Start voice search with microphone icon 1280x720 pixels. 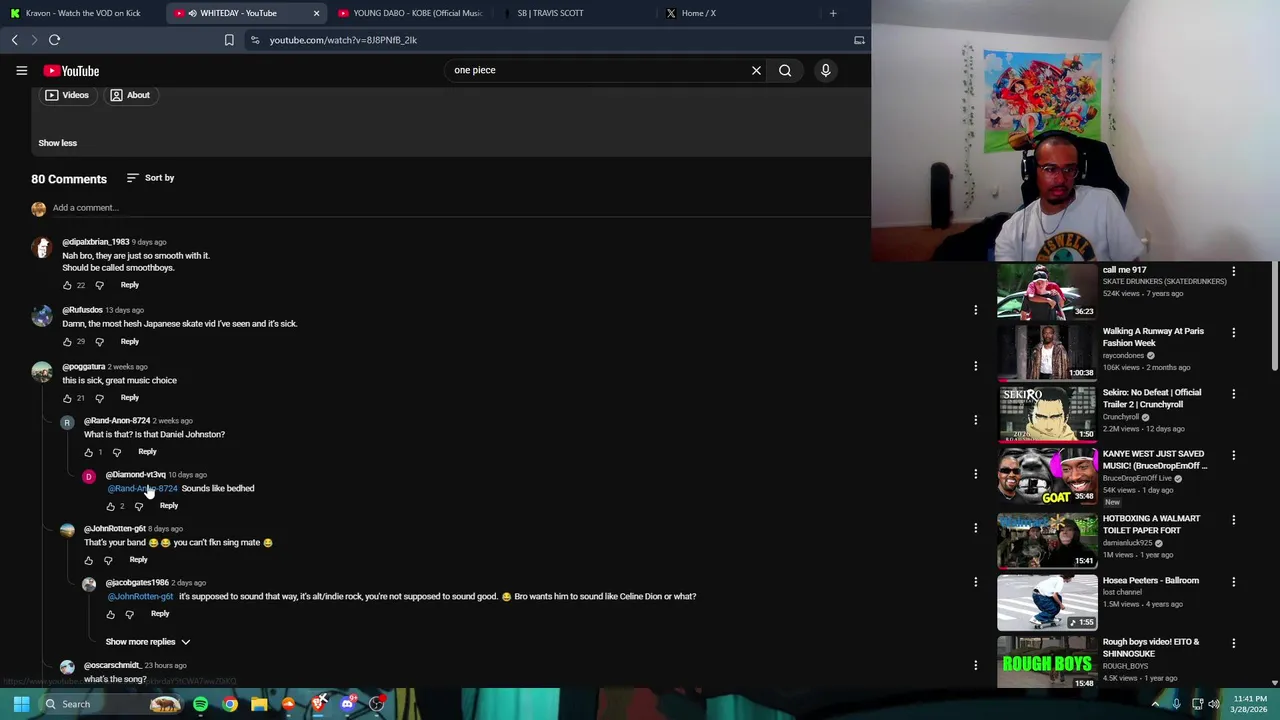pos(825,70)
